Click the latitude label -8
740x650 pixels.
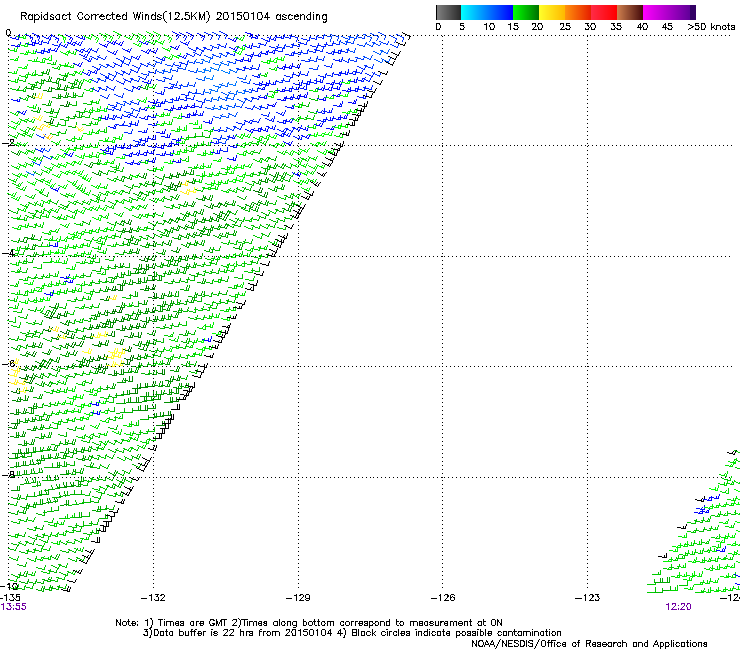pos(8,474)
